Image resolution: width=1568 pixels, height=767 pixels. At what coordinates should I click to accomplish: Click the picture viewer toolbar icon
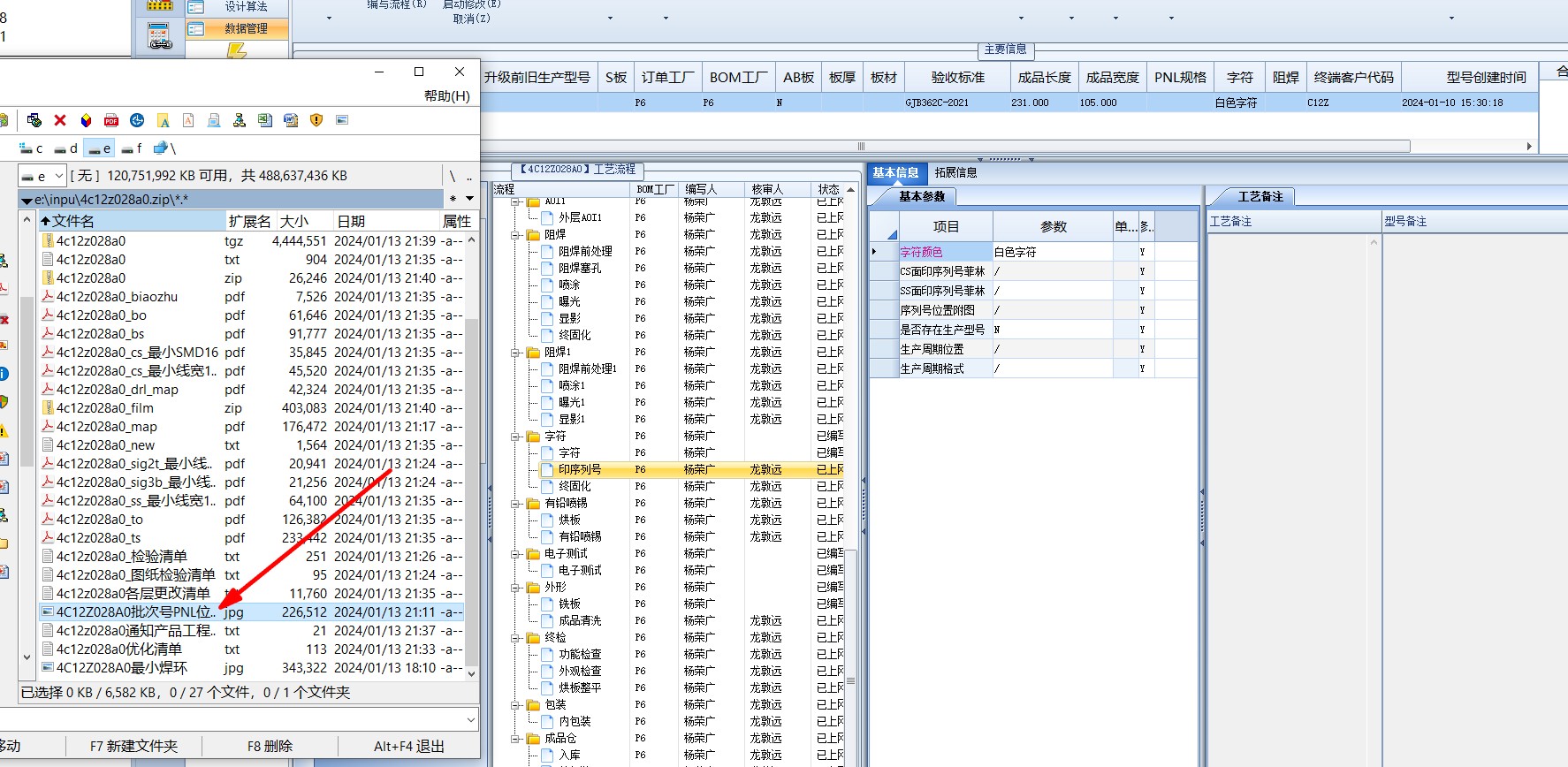pos(342,120)
